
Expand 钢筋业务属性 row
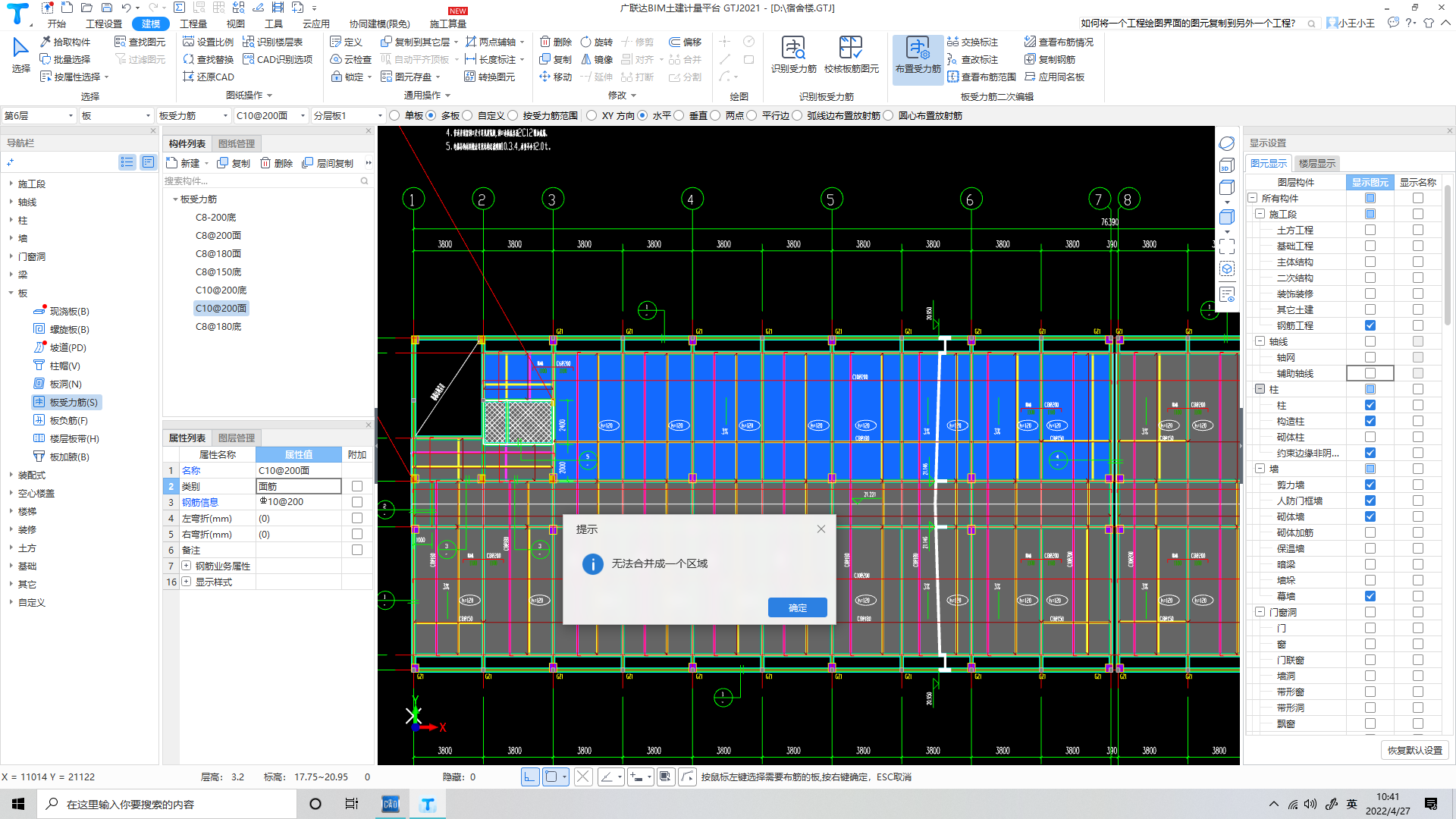186,566
